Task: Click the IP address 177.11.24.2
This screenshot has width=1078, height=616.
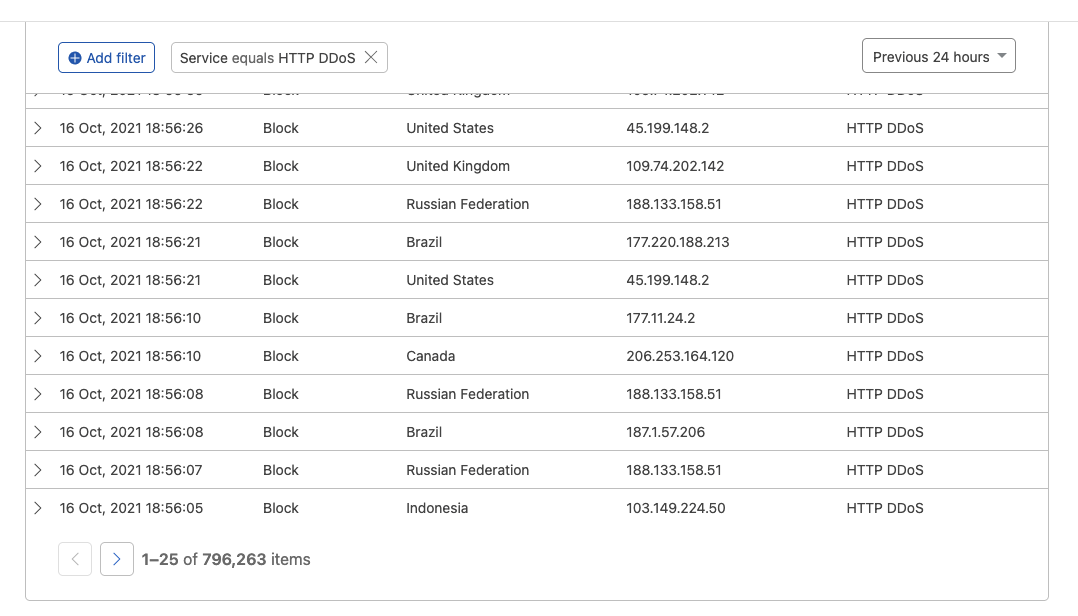Action: coord(660,318)
